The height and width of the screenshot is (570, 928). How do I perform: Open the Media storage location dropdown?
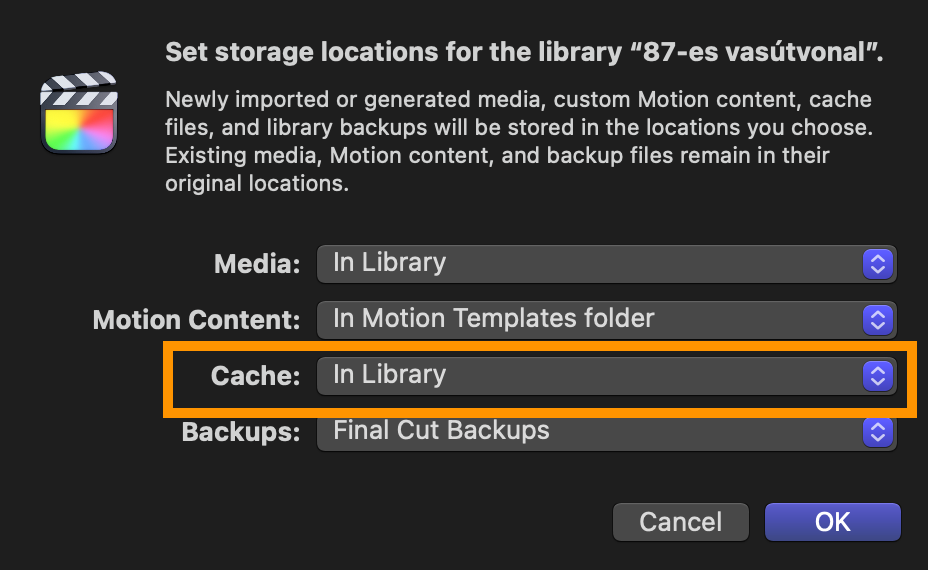pyautogui.click(x=607, y=264)
